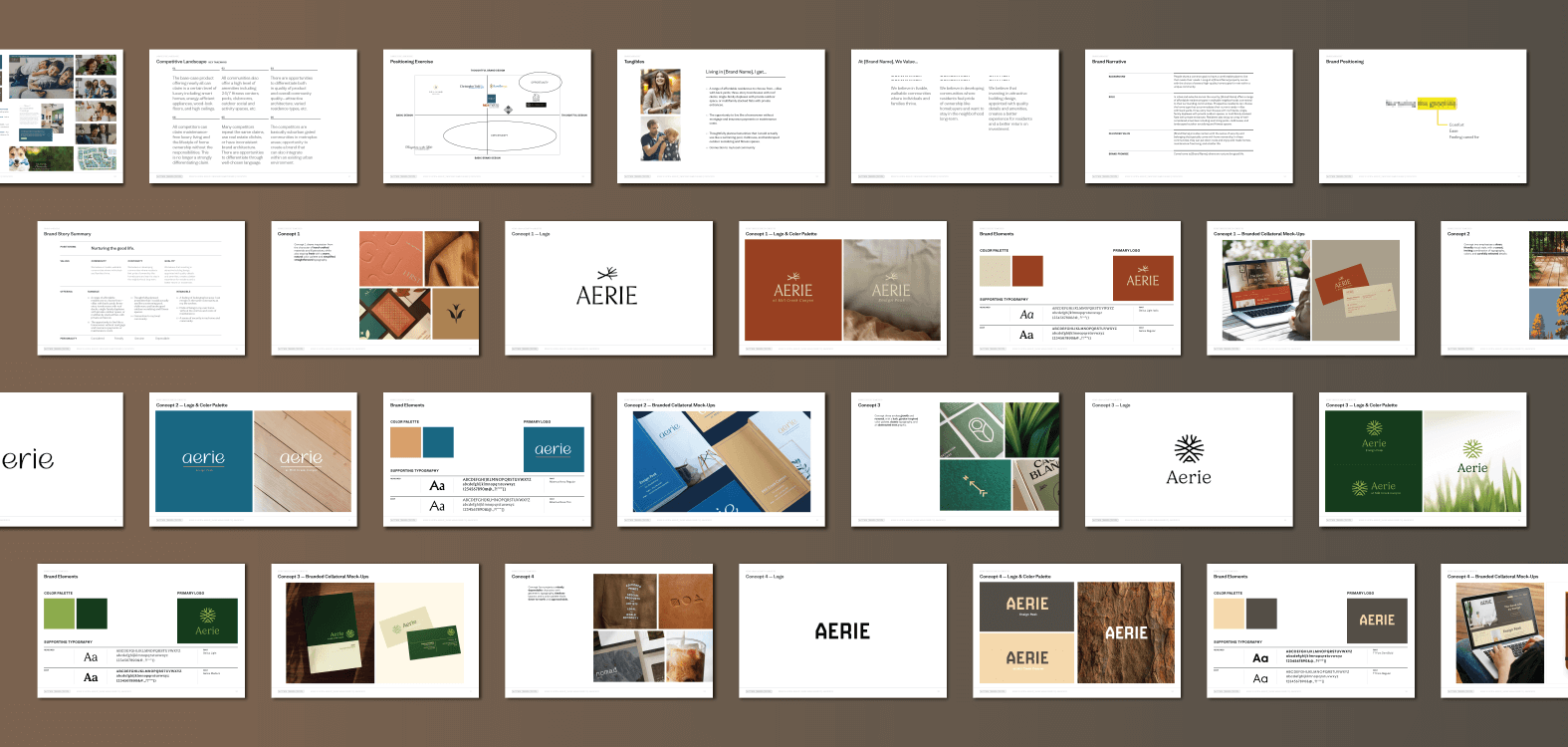Open the Brand Narrative slide
This screenshot has width=1568, height=747.
[1189, 117]
